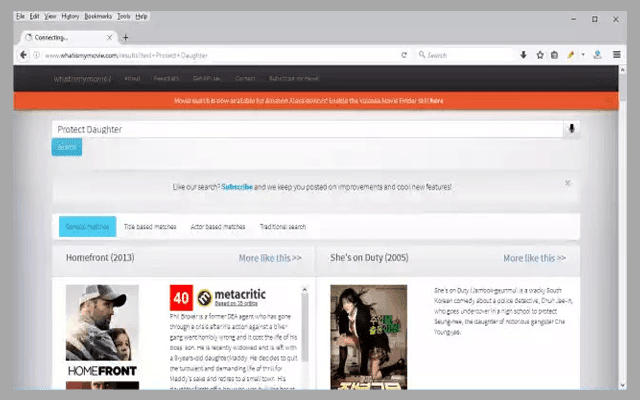Select the Traditional search tab
Viewport: 640px width, 400px height.
coord(283,227)
